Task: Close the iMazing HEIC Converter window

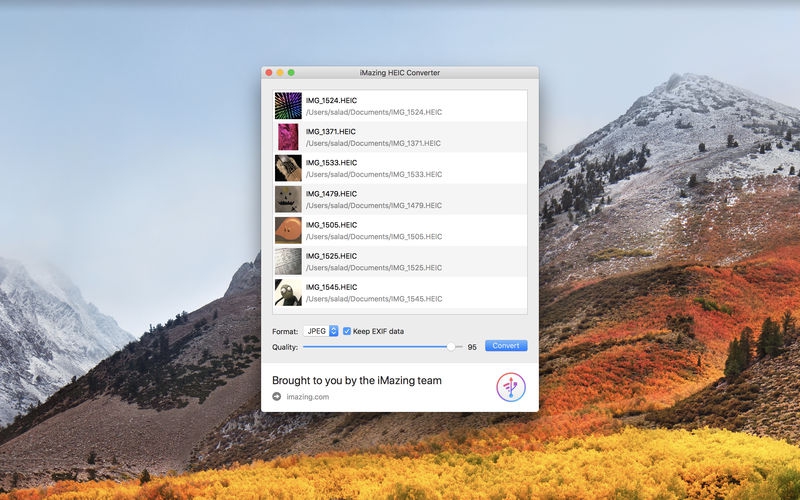Action: point(269,72)
